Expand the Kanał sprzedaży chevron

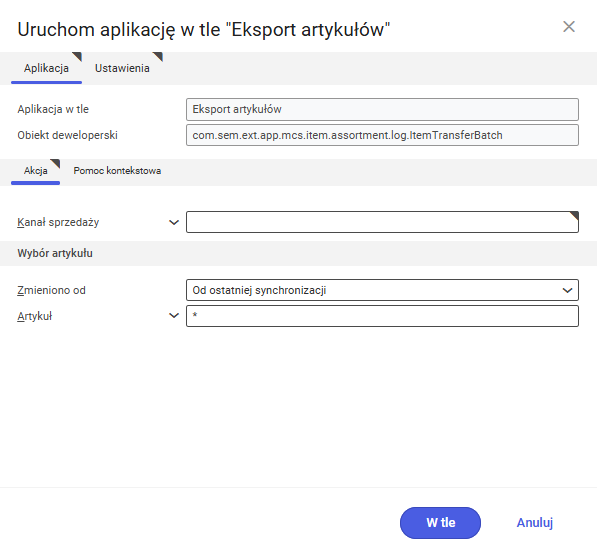tap(174, 222)
